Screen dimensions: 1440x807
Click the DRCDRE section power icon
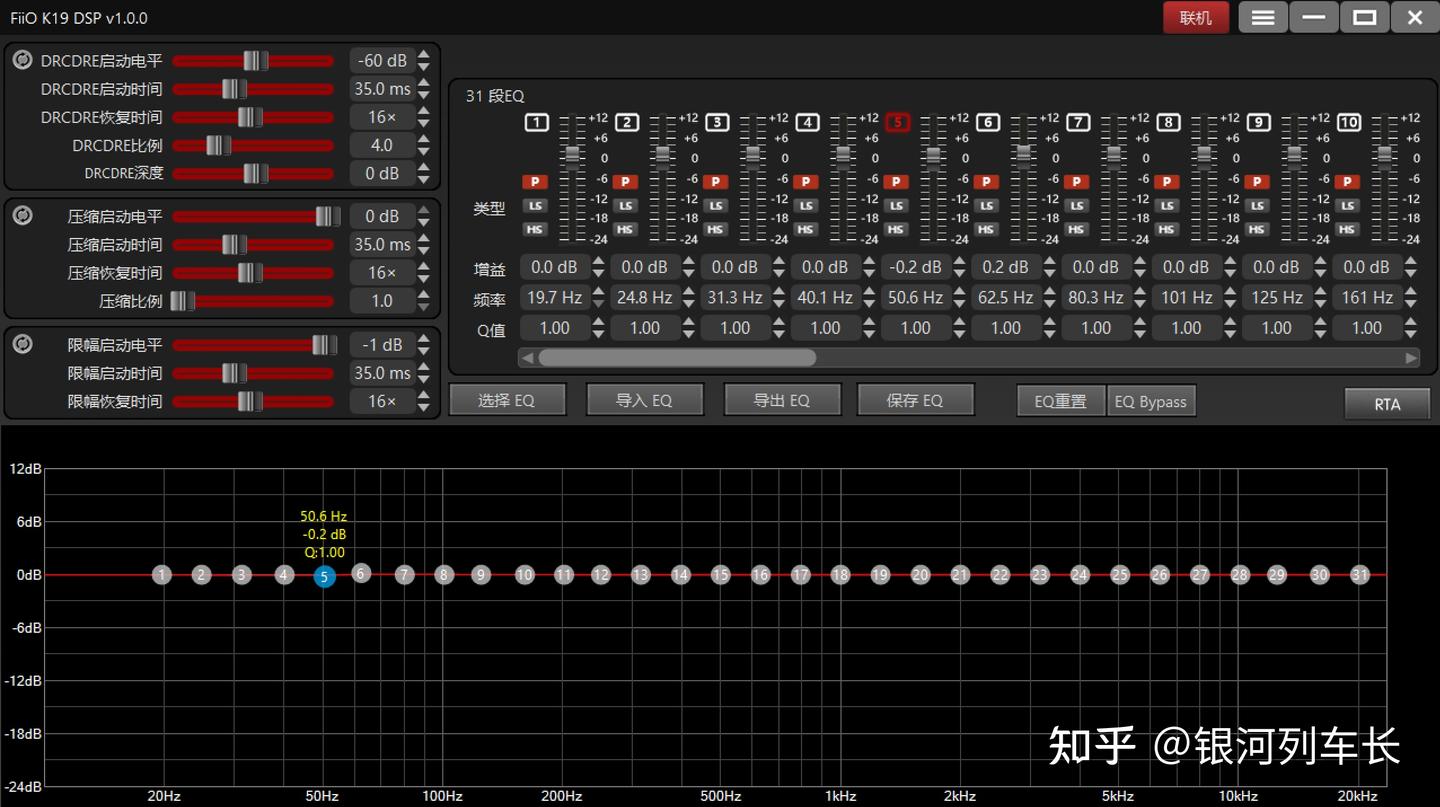pyautogui.click(x=22, y=61)
